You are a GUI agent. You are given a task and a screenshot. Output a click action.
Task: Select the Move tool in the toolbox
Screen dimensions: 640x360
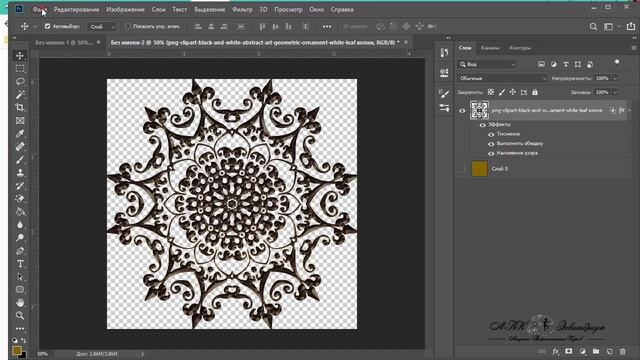pyautogui.click(x=20, y=56)
